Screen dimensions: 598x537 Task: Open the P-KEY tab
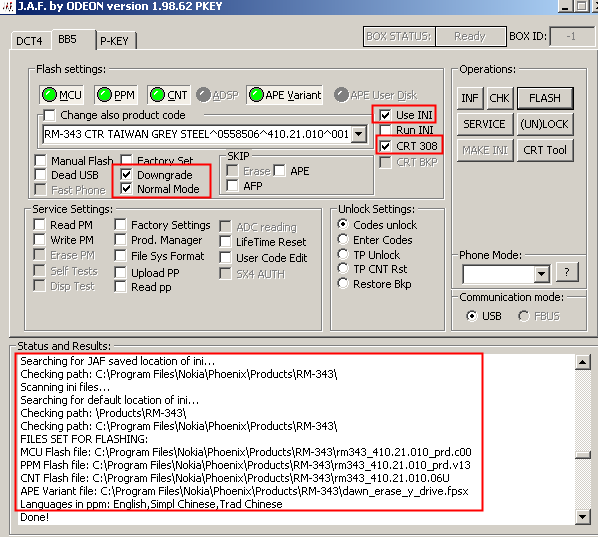coord(115,41)
